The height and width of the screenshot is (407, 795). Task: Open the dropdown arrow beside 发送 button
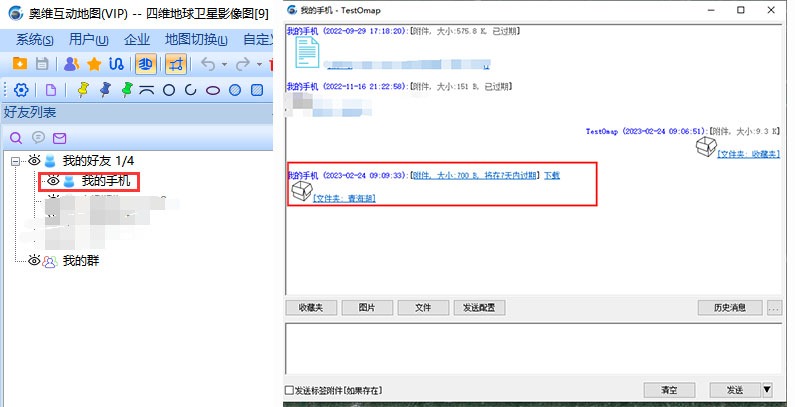[767, 389]
